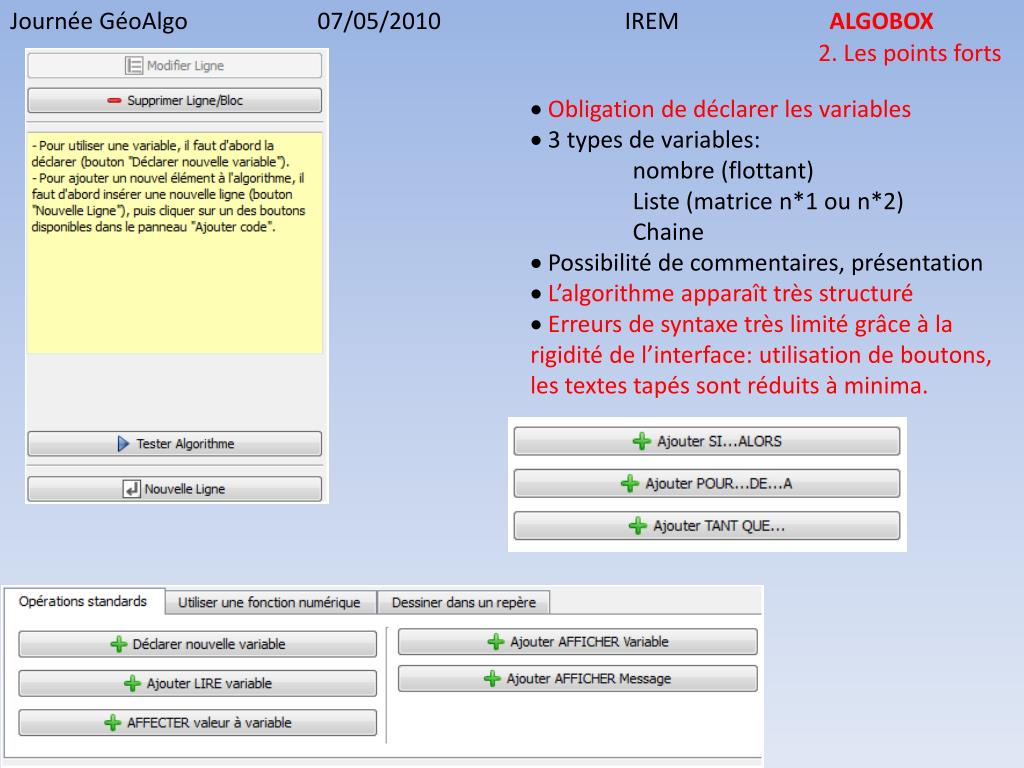This screenshot has height=768, width=1024.
Task: Click the date '07/05/2010'
Action: pos(379,22)
